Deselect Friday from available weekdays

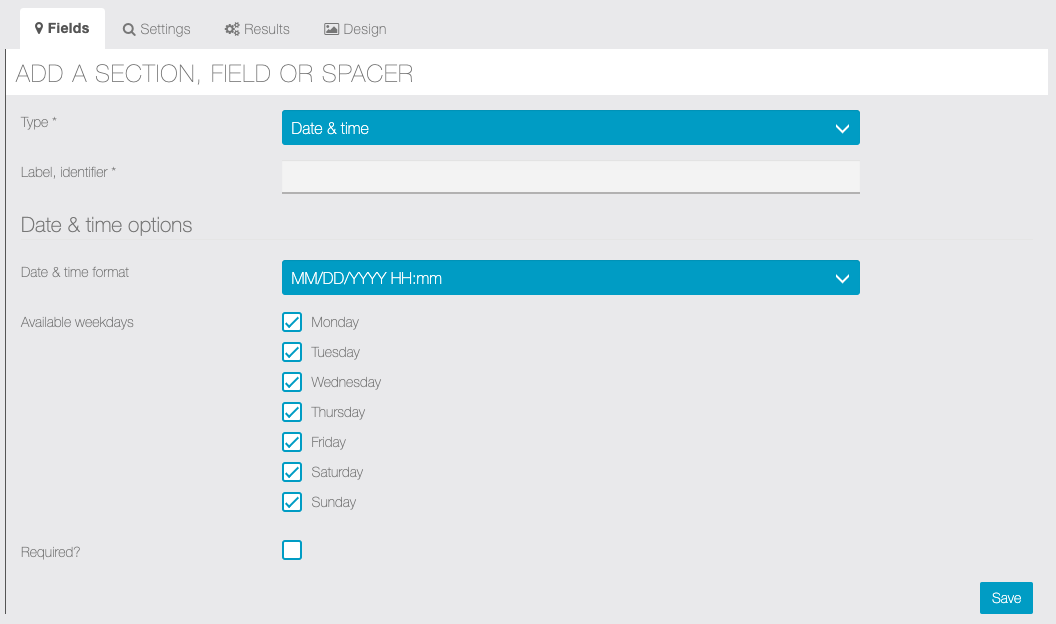[x=292, y=442]
